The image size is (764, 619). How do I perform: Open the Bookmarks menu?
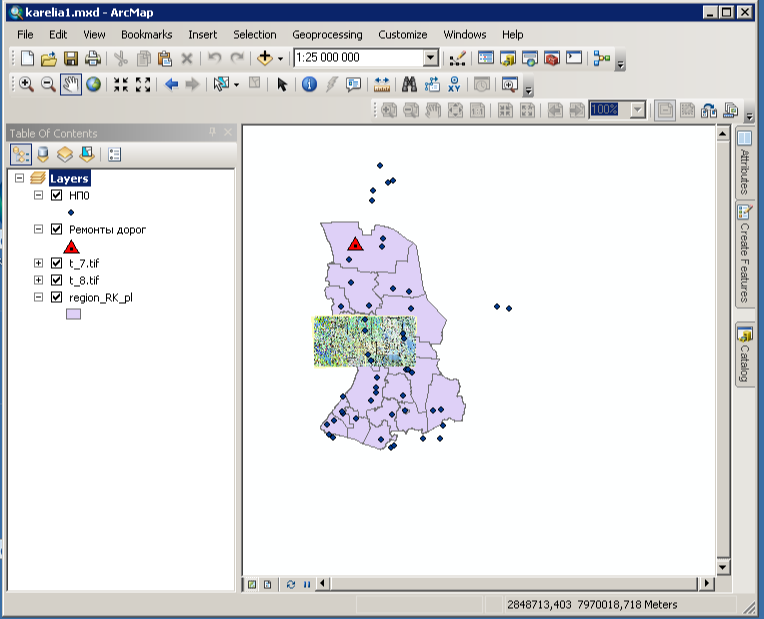(146, 35)
